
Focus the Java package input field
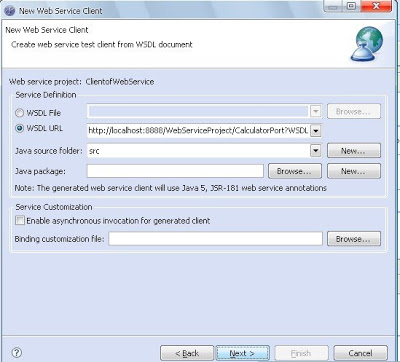point(175,171)
